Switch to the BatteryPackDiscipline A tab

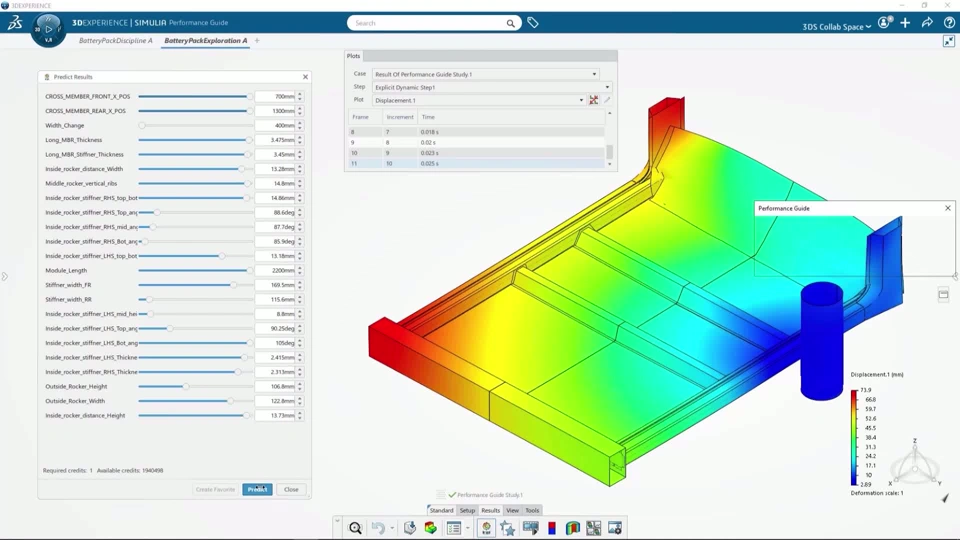click(x=116, y=40)
